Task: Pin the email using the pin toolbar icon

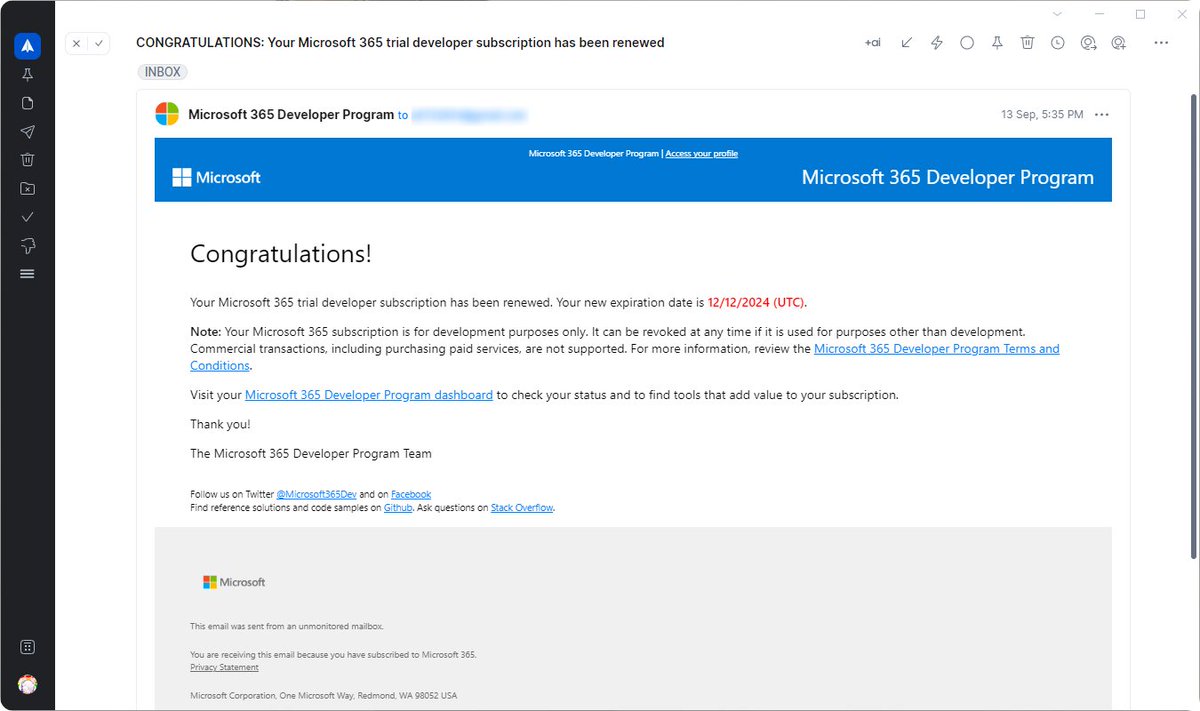Action: point(996,42)
